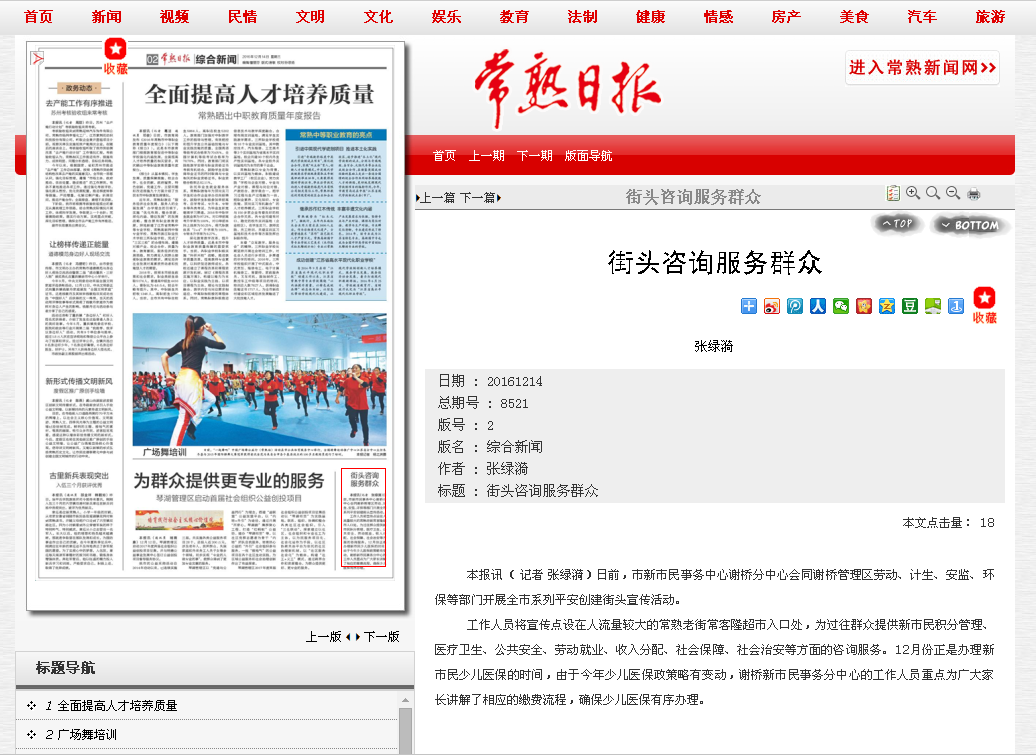The image size is (1036, 755).
Task: Open 民情 in top menu
Action: [242, 17]
